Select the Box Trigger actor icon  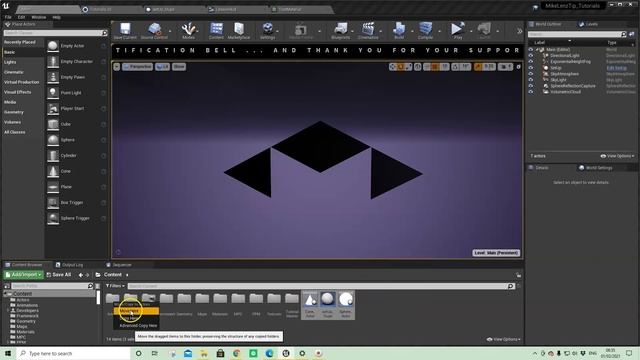pyautogui.click(x=53, y=202)
